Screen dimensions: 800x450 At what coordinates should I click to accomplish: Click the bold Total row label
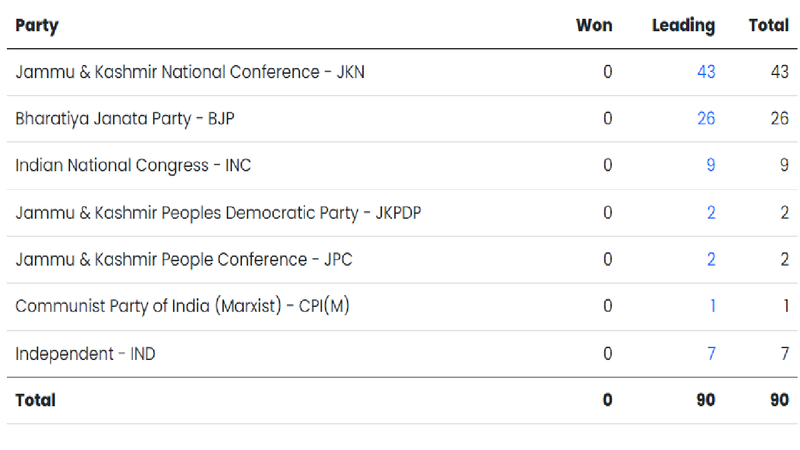click(x=35, y=400)
